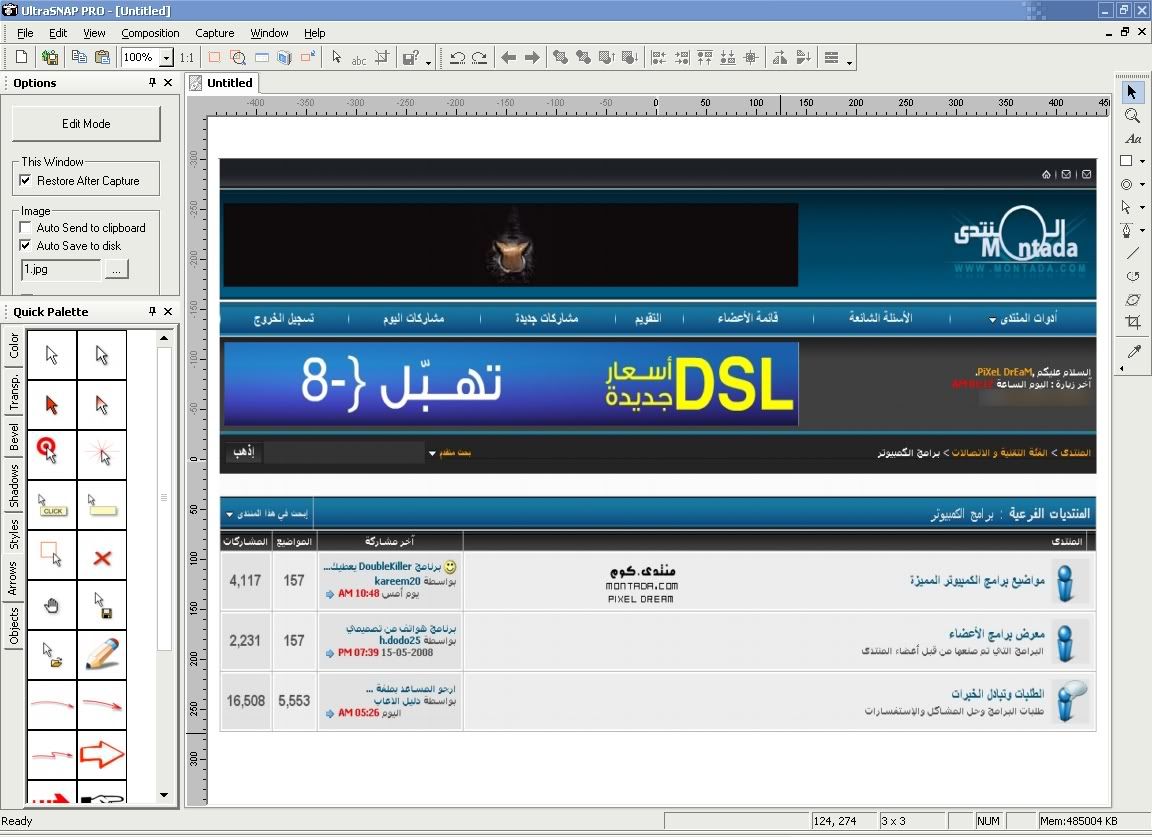This screenshot has width=1152, height=837.
Task: Click the Quick Palette scrollbar down arrow
Action: click(x=164, y=794)
